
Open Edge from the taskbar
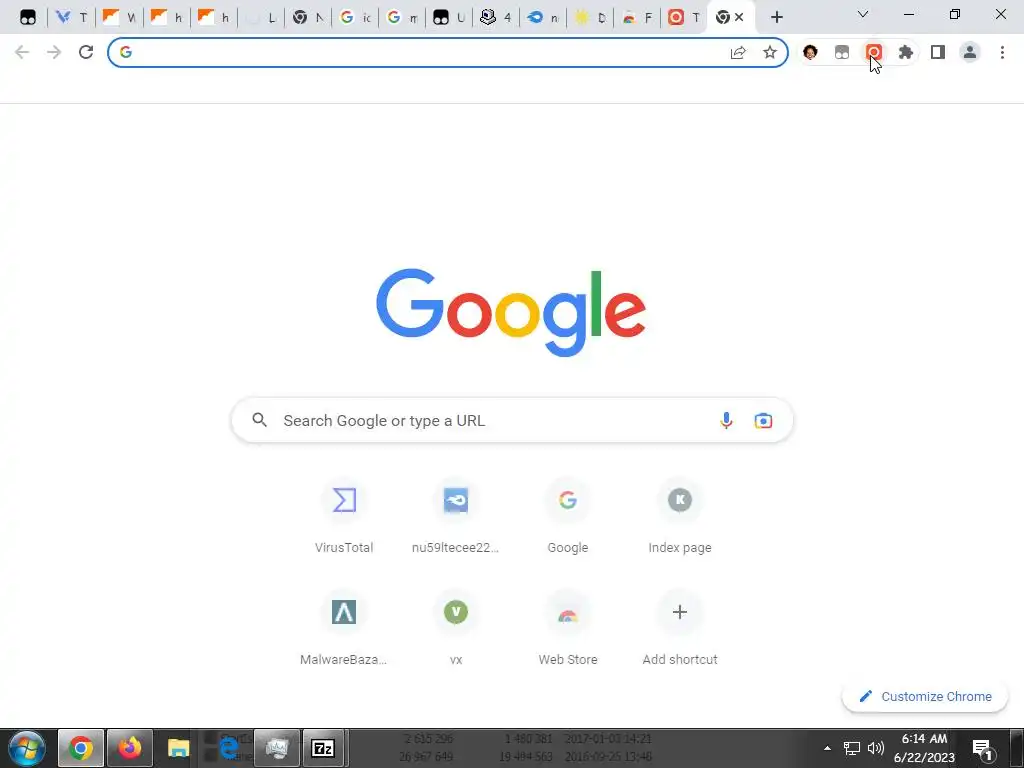click(227, 748)
